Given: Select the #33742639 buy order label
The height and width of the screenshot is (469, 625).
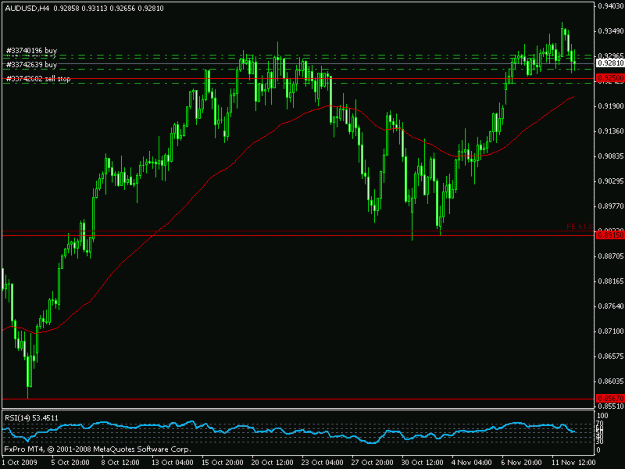Looking at the screenshot, I should coord(31,65).
